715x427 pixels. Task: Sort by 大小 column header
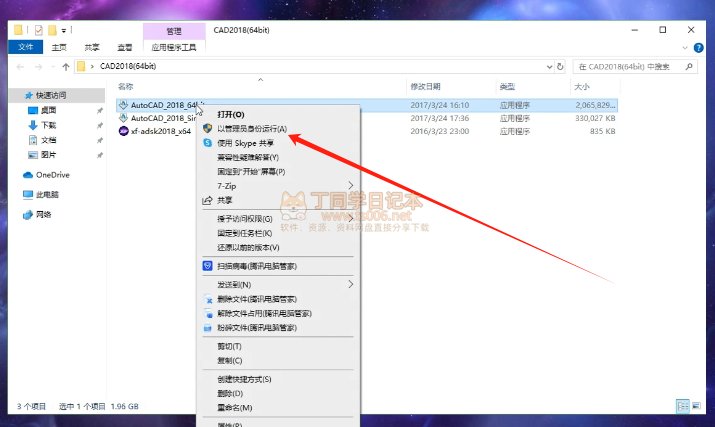[x=582, y=86]
